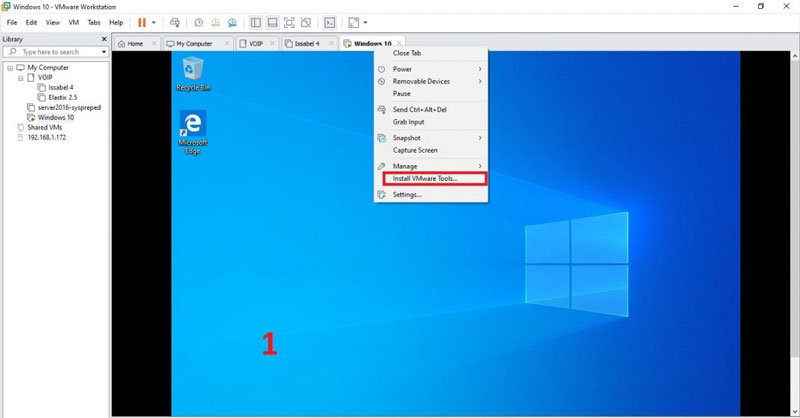Close the Issabel 4 tab
The height and width of the screenshot is (418, 800).
[332, 43]
